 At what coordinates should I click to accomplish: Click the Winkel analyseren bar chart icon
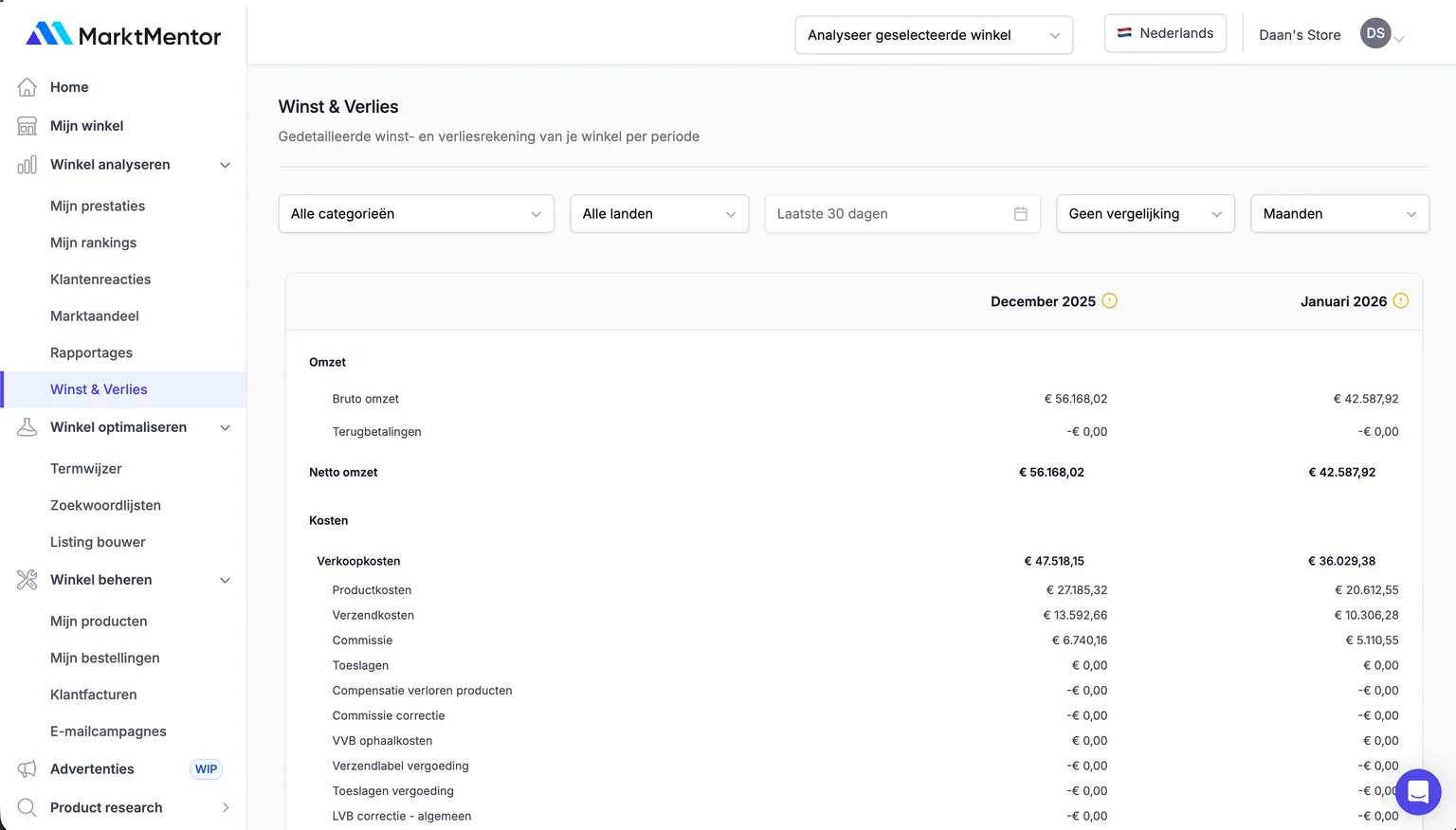(27, 165)
